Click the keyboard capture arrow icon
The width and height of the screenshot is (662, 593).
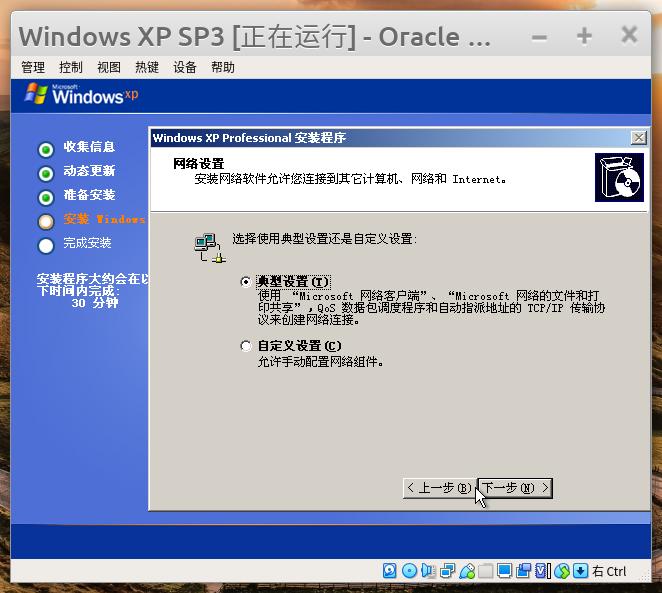581,571
